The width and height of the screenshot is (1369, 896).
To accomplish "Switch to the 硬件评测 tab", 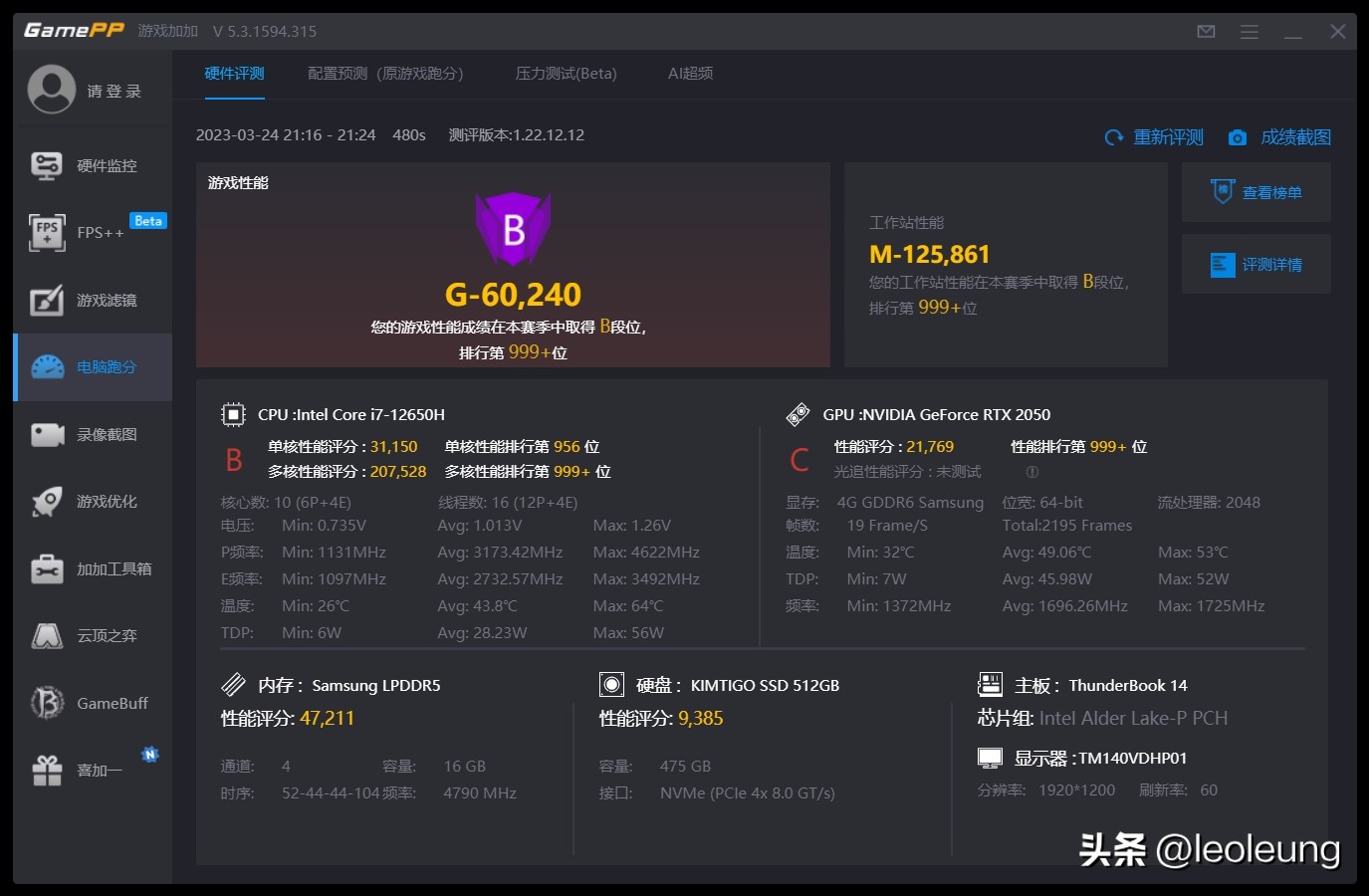I will (x=235, y=74).
